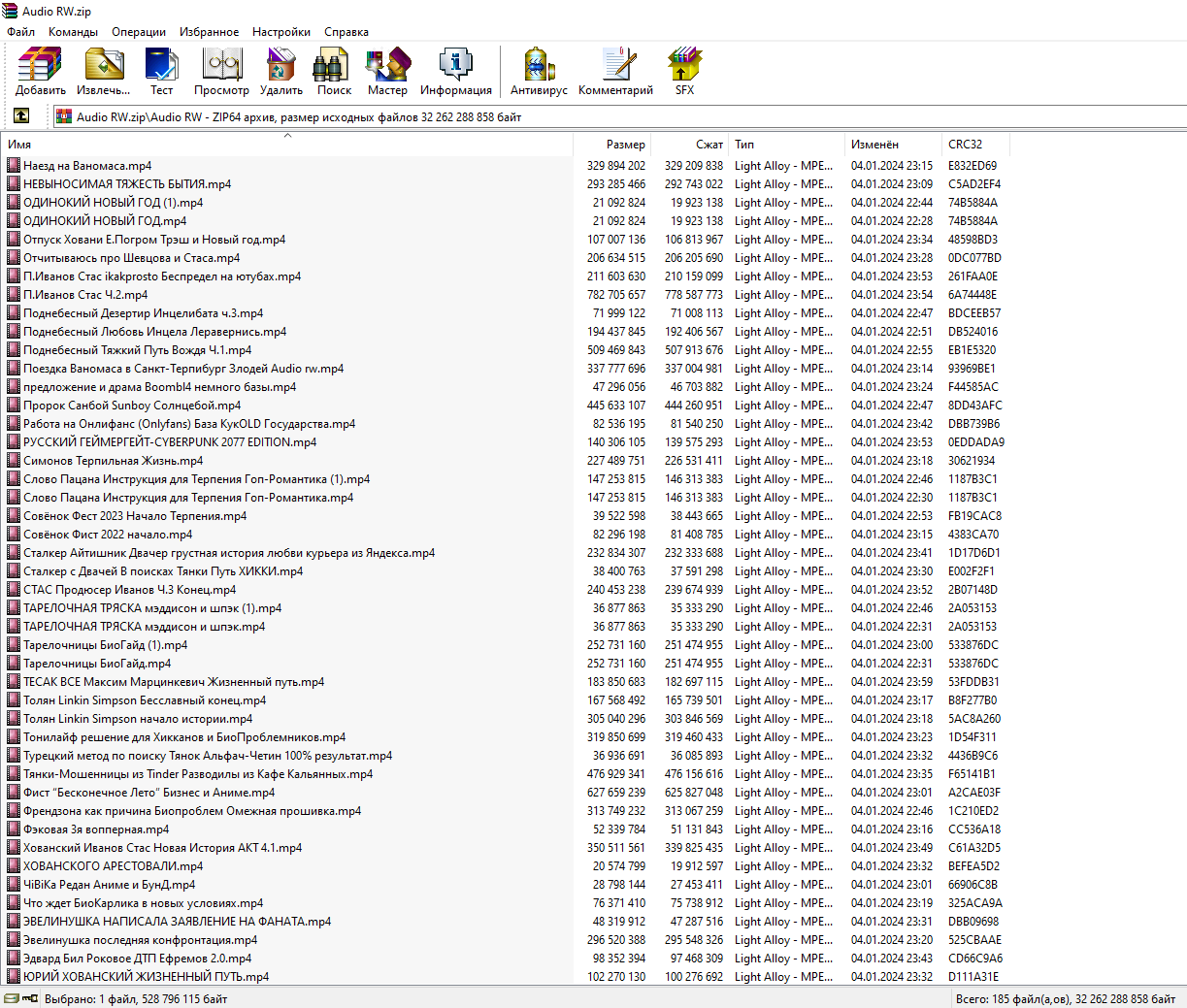Select ЮРИЙ ХОВАНСКИЙ ЖИЗНЕННЫЙ ПУТЬ.mp4

(x=146, y=976)
